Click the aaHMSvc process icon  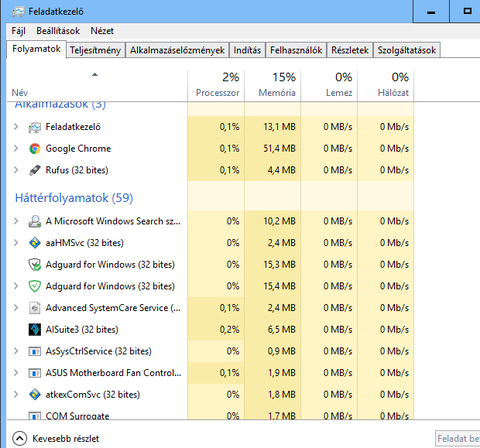pos(35,243)
